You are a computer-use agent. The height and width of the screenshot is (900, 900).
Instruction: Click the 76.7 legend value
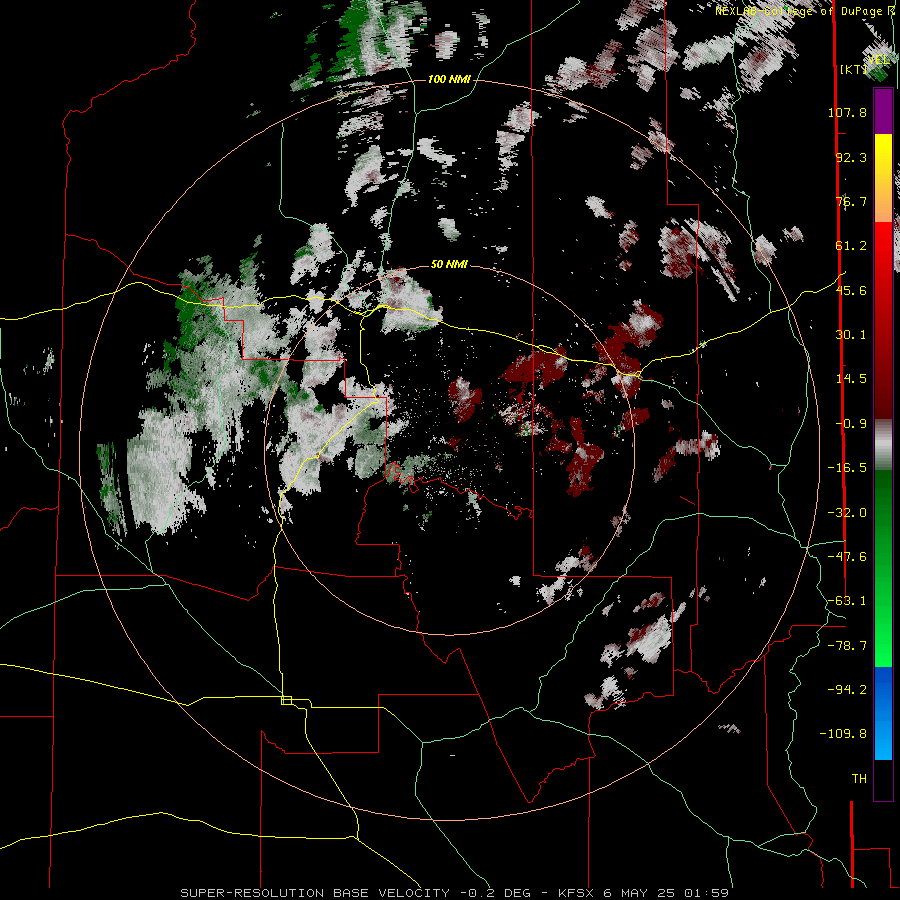click(851, 201)
